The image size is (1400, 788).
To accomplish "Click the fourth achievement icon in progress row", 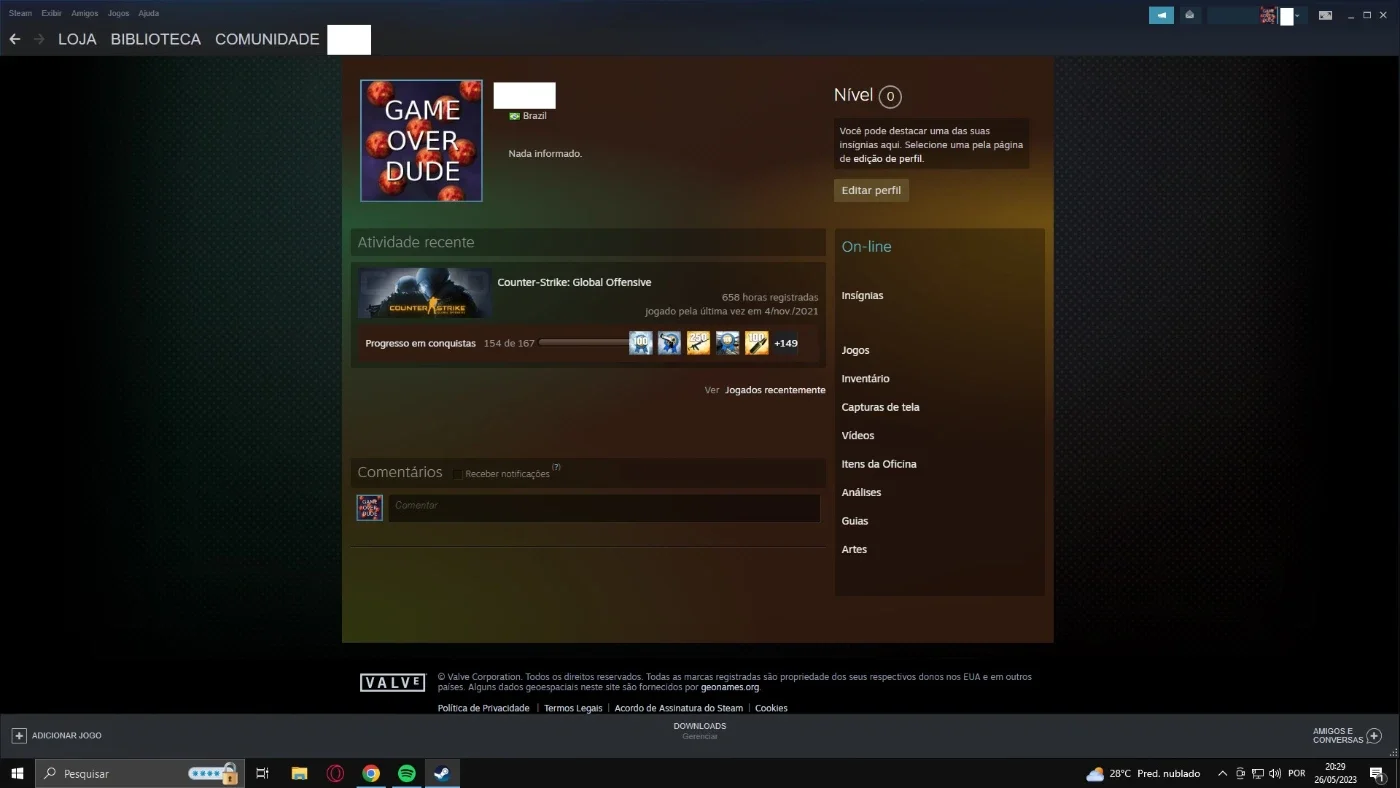I will pos(727,343).
